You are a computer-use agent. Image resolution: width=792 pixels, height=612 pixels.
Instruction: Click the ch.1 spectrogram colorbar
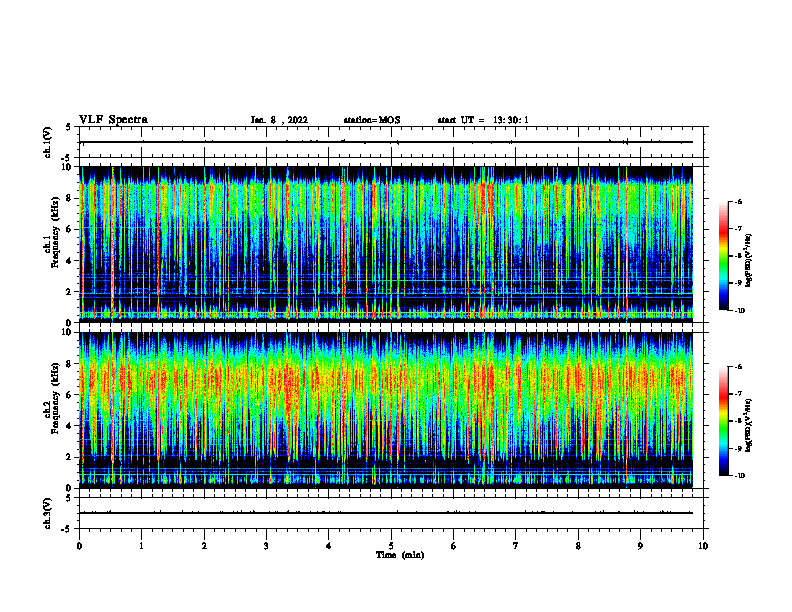pyautogui.click(x=724, y=256)
